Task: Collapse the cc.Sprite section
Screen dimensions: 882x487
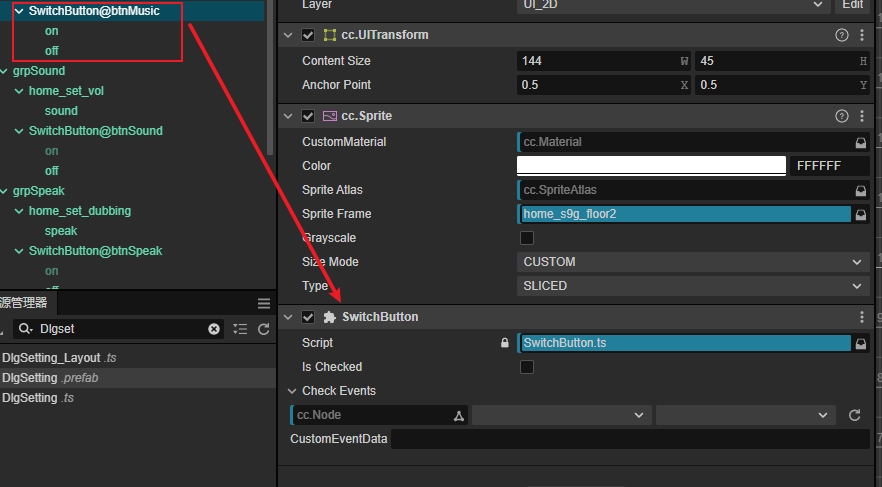Action: pos(288,116)
